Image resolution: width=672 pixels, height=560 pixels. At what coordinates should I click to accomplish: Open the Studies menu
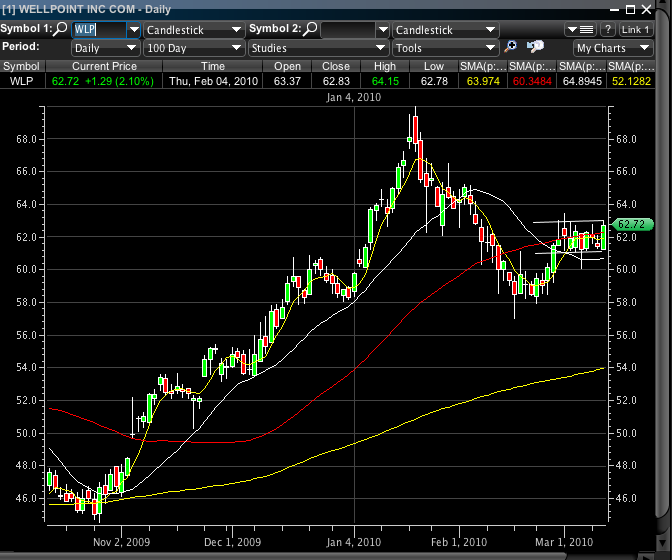pyautogui.click(x=317, y=47)
